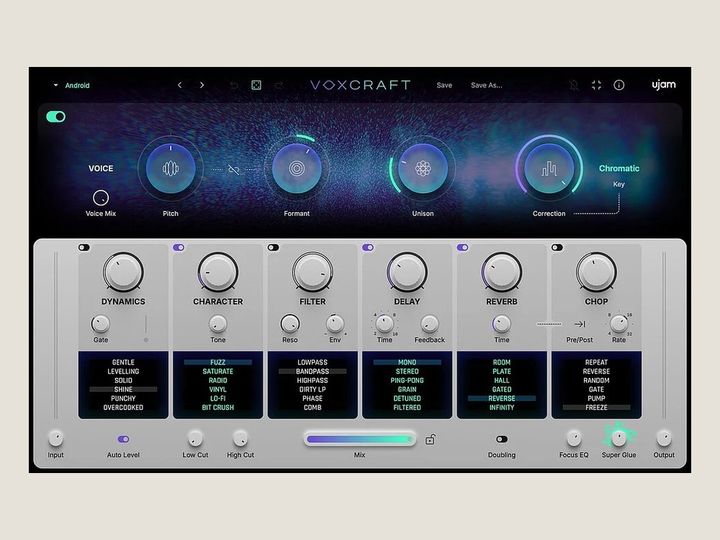
Task: Click the redo arrow icon
Action: (278, 85)
